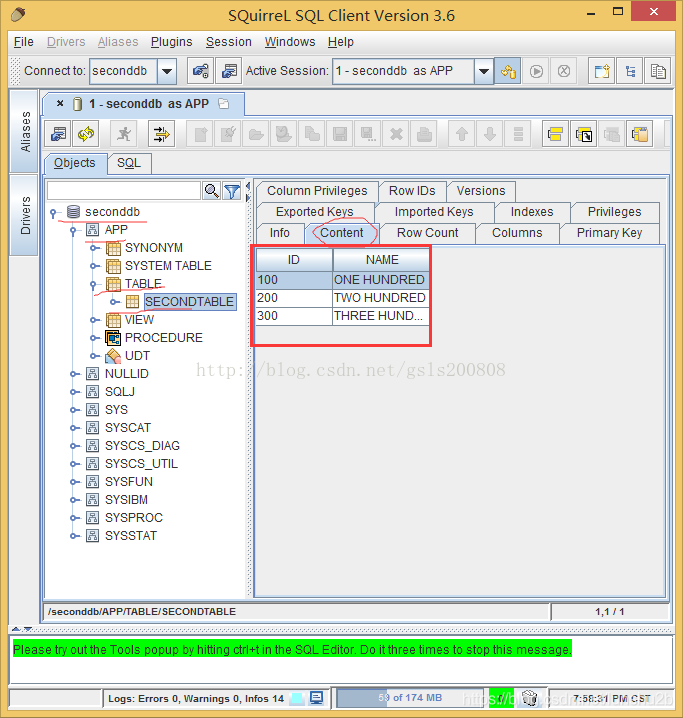Open the Drivers side panel tab
Viewport: 683px width, 718px height.
(25, 215)
